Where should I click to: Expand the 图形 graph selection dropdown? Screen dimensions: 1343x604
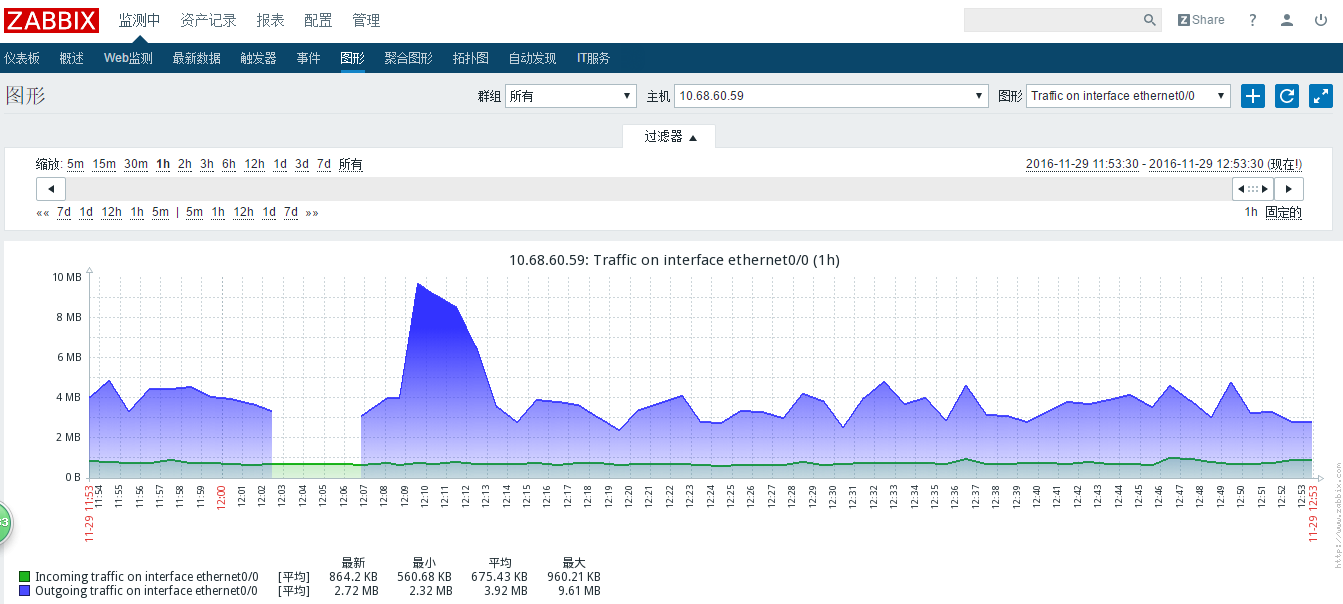[1128, 96]
